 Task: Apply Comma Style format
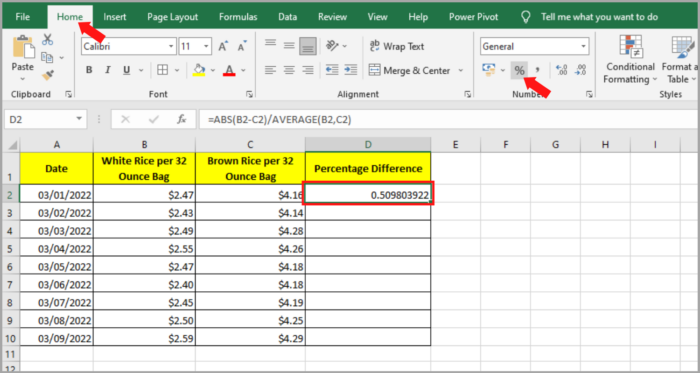click(x=538, y=70)
